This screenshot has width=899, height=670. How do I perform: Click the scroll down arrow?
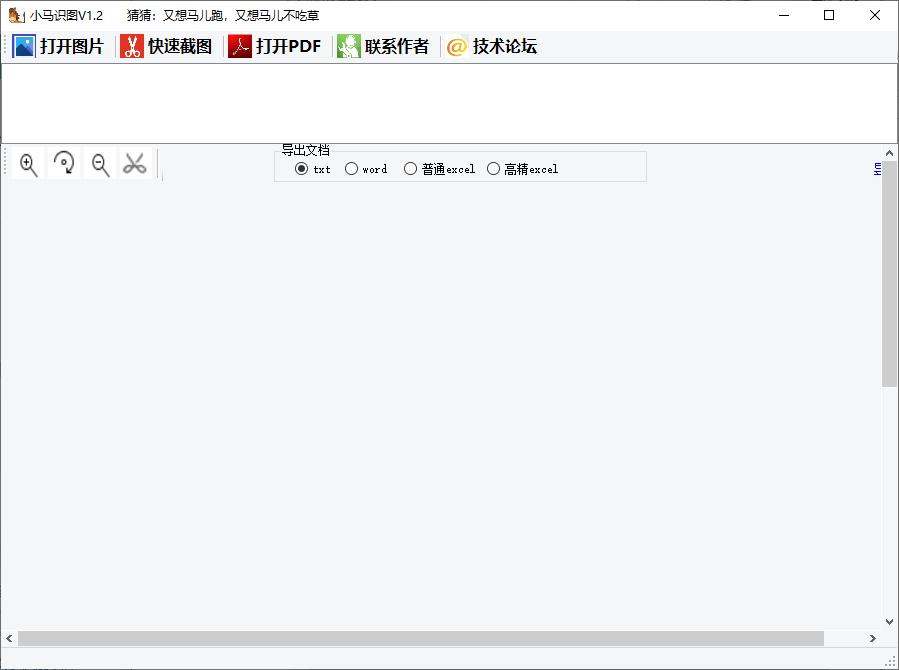[889, 622]
